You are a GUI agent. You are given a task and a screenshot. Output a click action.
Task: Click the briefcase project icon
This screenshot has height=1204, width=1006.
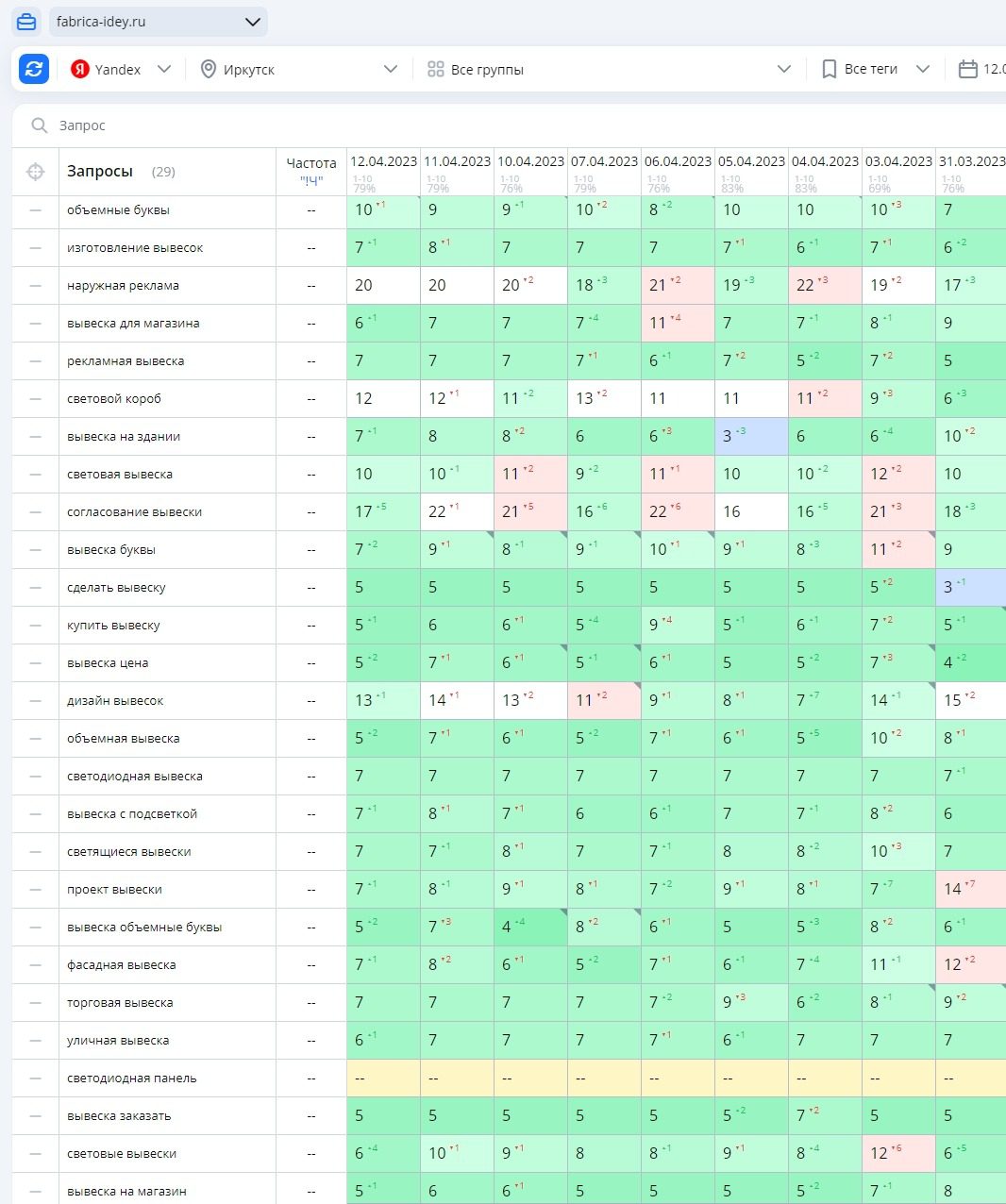(26, 22)
